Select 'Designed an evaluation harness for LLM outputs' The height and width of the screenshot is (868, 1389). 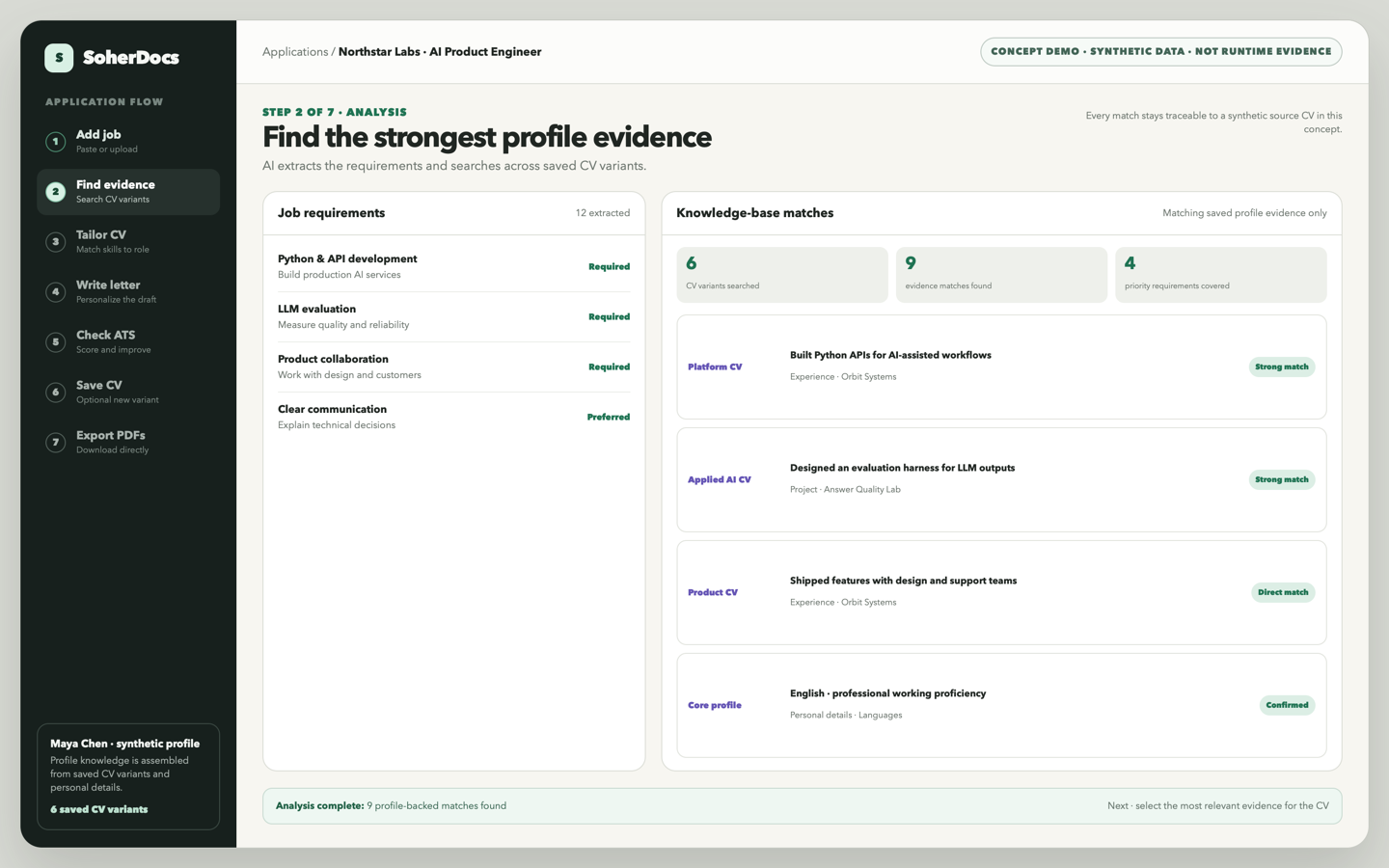pyautogui.click(x=902, y=469)
